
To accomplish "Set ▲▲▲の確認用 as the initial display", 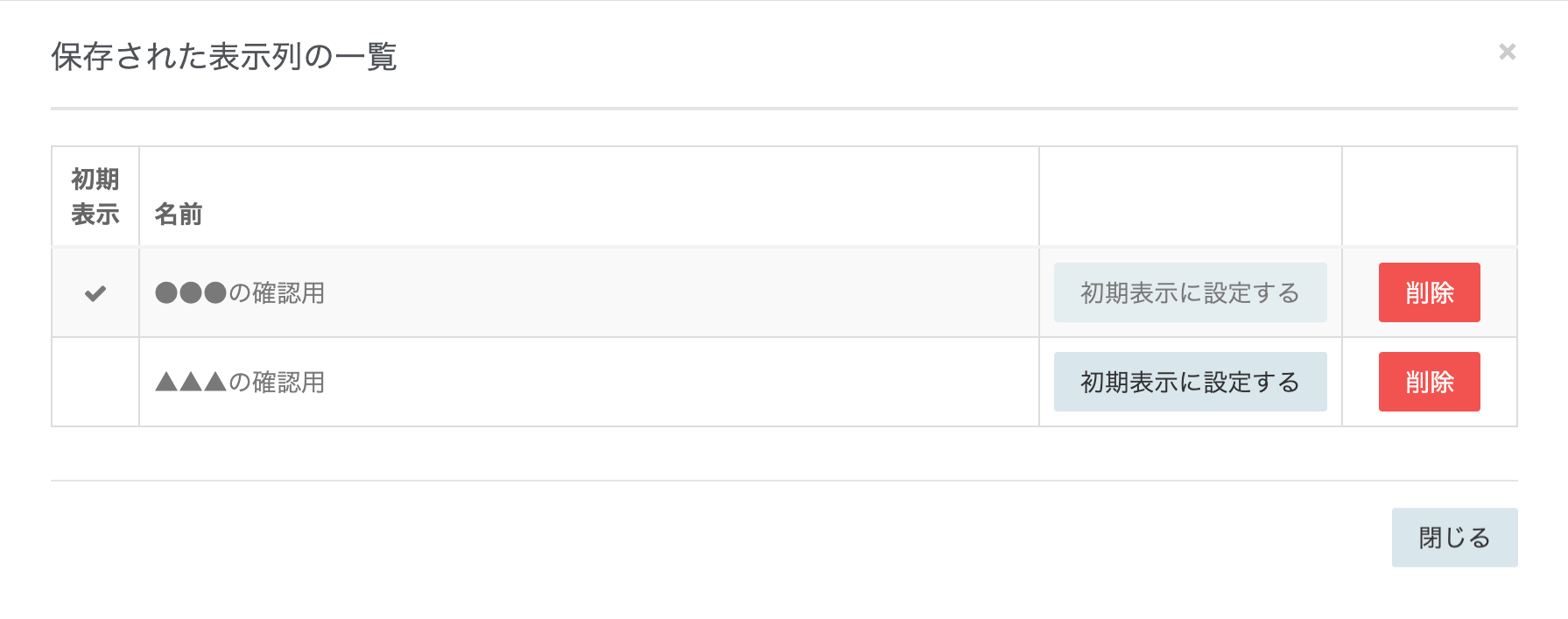I will [x=1190, y=382].
